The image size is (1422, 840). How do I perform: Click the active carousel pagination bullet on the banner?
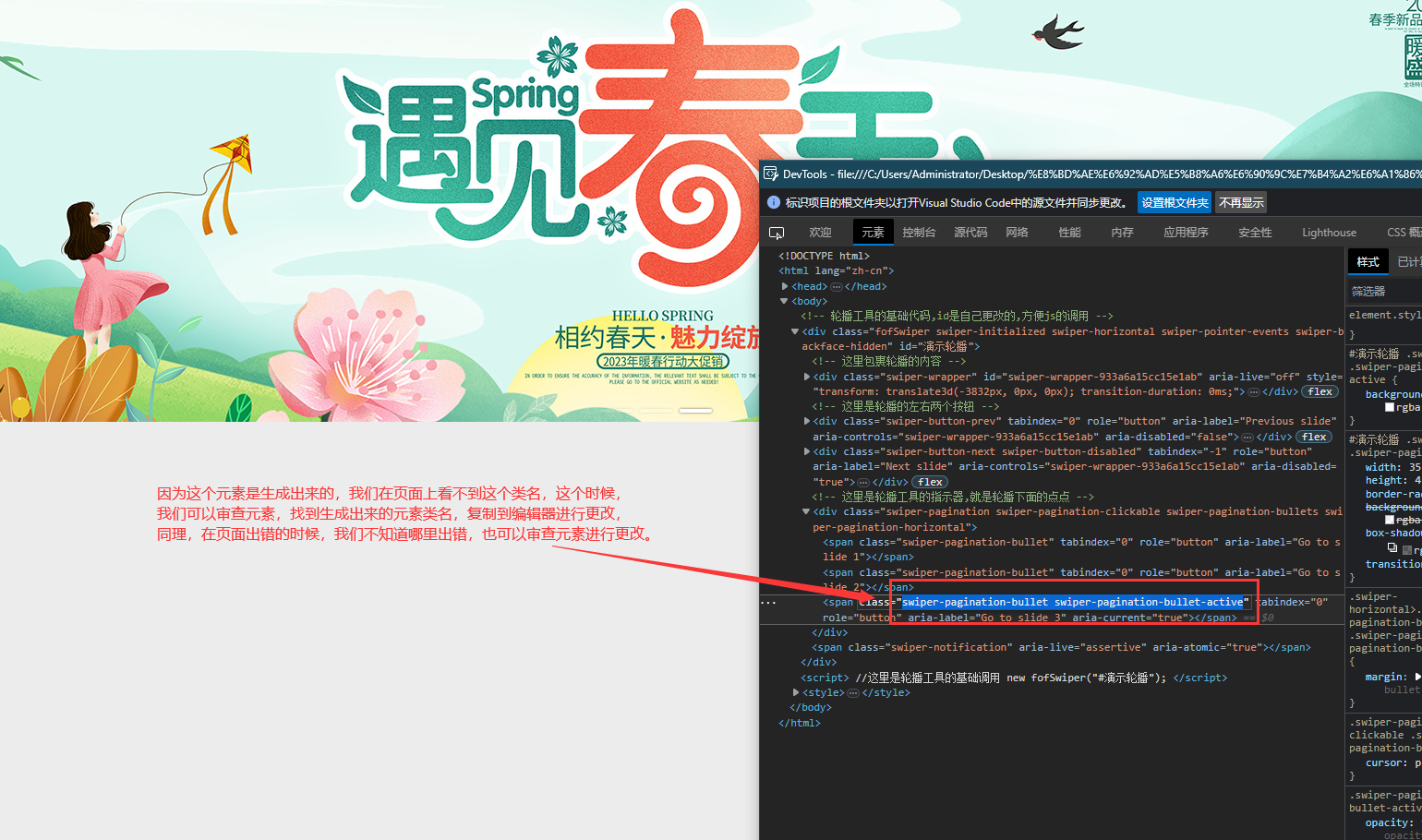pos(695,410)
